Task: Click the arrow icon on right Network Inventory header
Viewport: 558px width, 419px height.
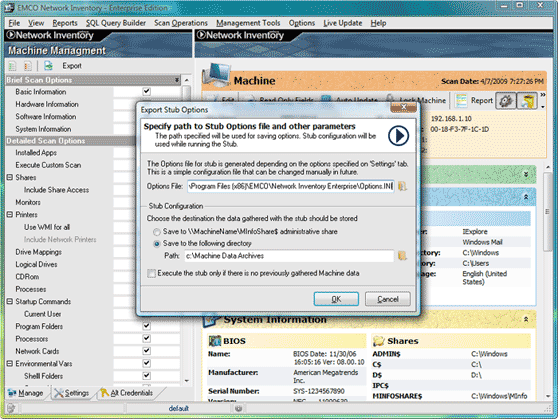Action: [x=201, y=35]
